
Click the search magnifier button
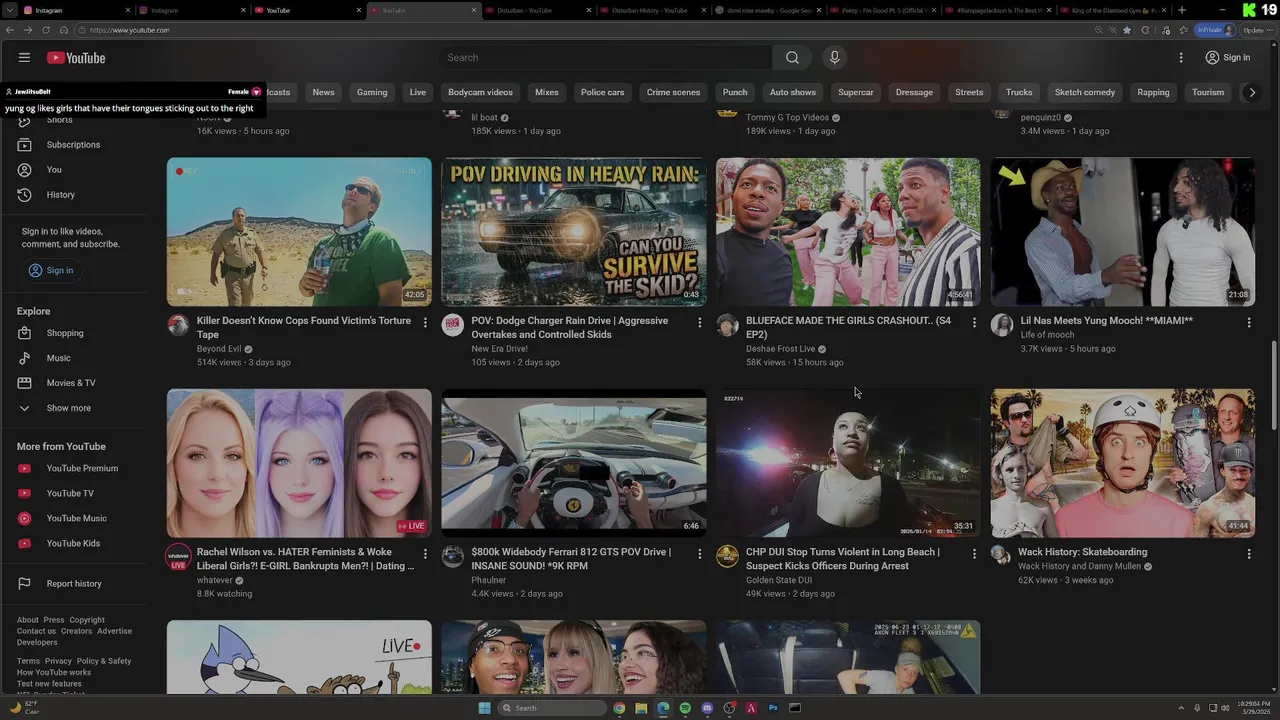coord(792,58)
